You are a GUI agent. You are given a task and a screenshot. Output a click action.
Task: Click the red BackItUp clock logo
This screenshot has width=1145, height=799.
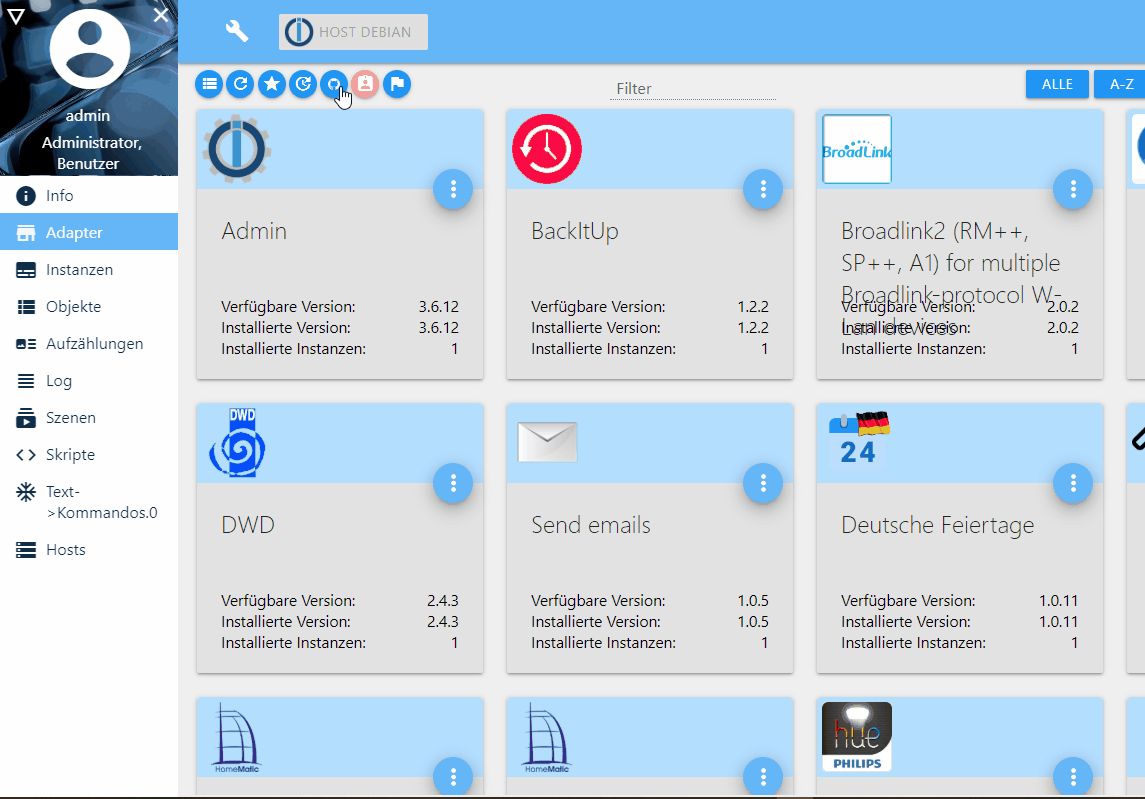coord(547,149)
